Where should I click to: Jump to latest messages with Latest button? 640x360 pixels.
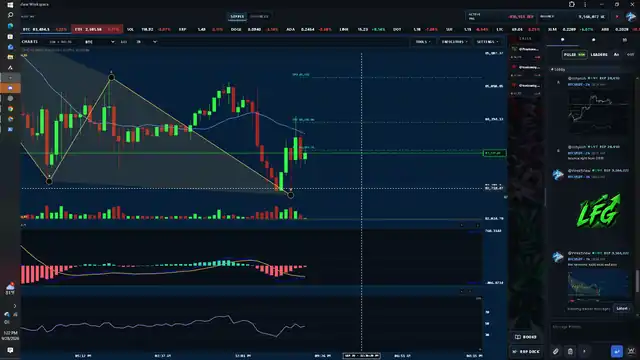[622, 309]
